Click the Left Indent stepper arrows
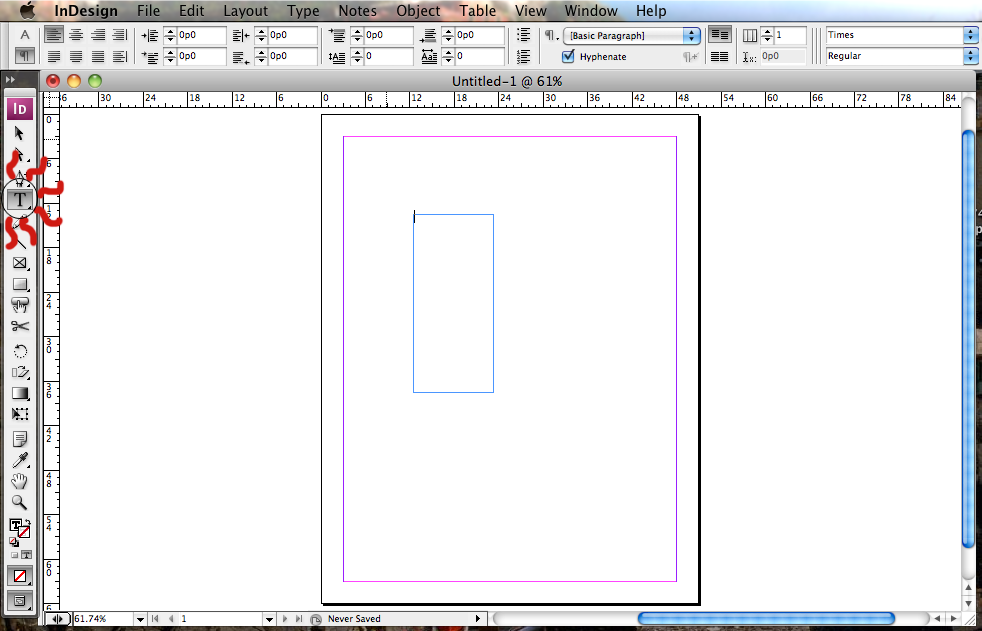982x631 pixels. tap(170, 35)
